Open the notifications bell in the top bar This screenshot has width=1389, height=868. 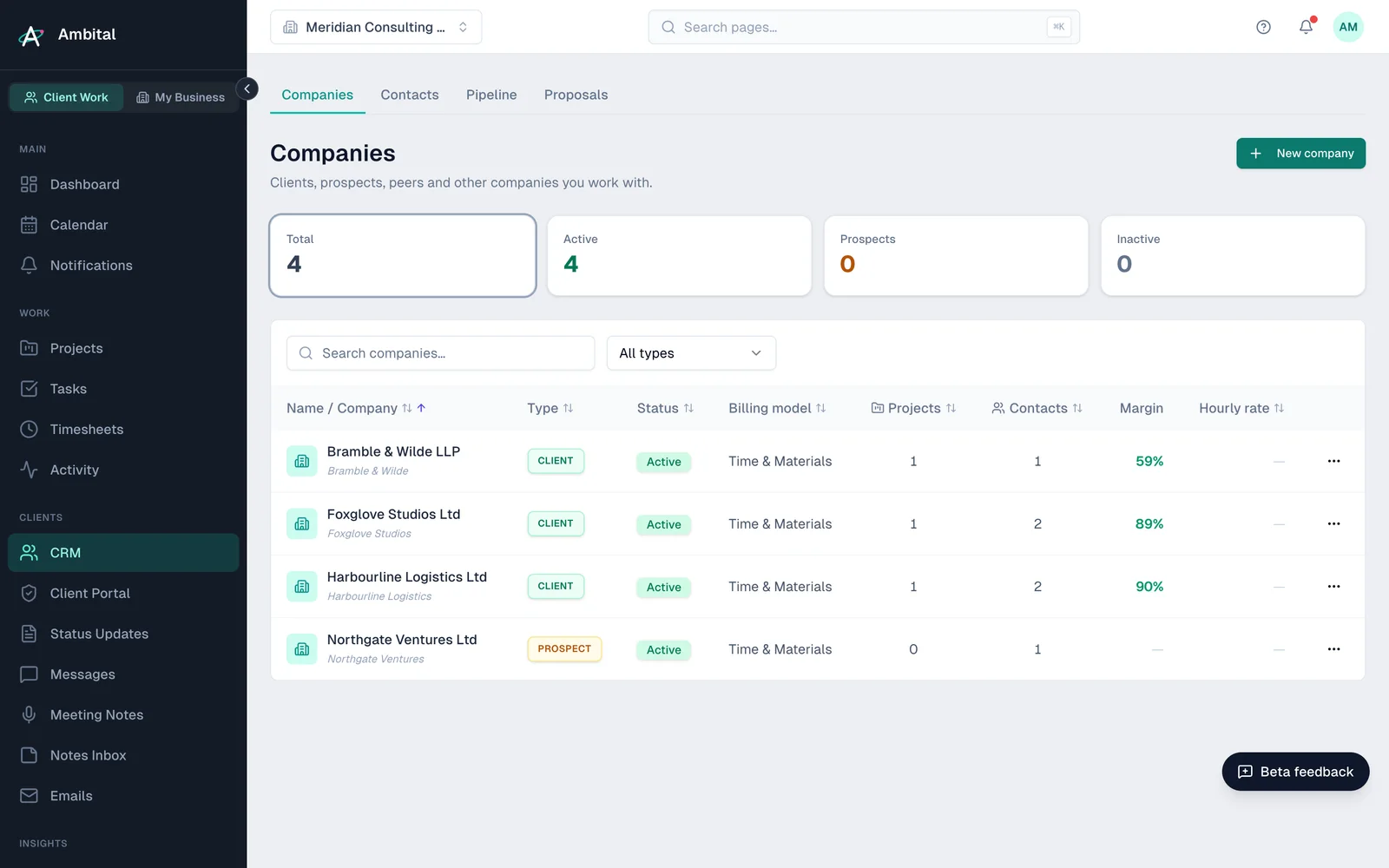pos(1306,27)
